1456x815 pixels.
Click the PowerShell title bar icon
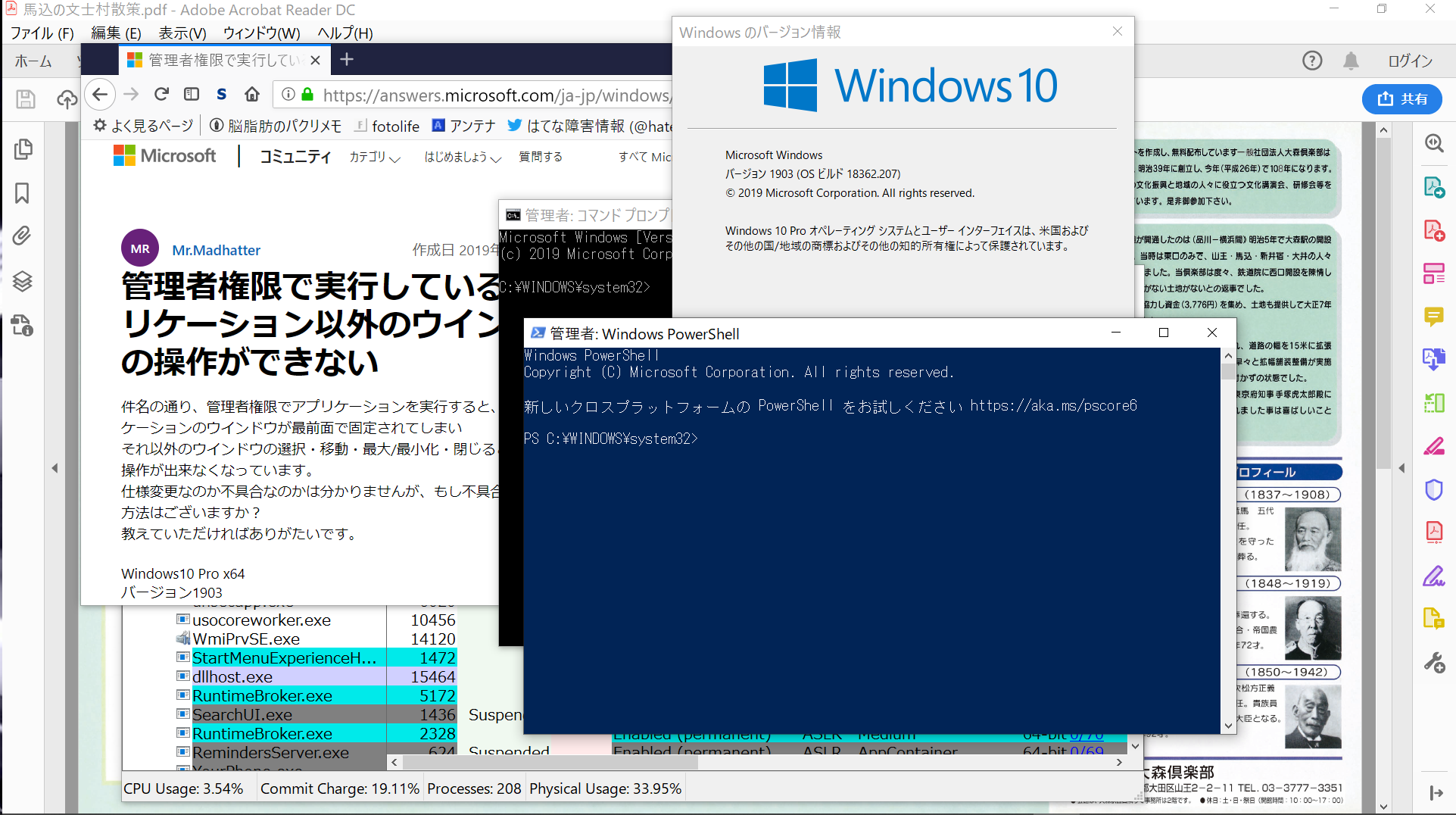[x=538, y=333]
